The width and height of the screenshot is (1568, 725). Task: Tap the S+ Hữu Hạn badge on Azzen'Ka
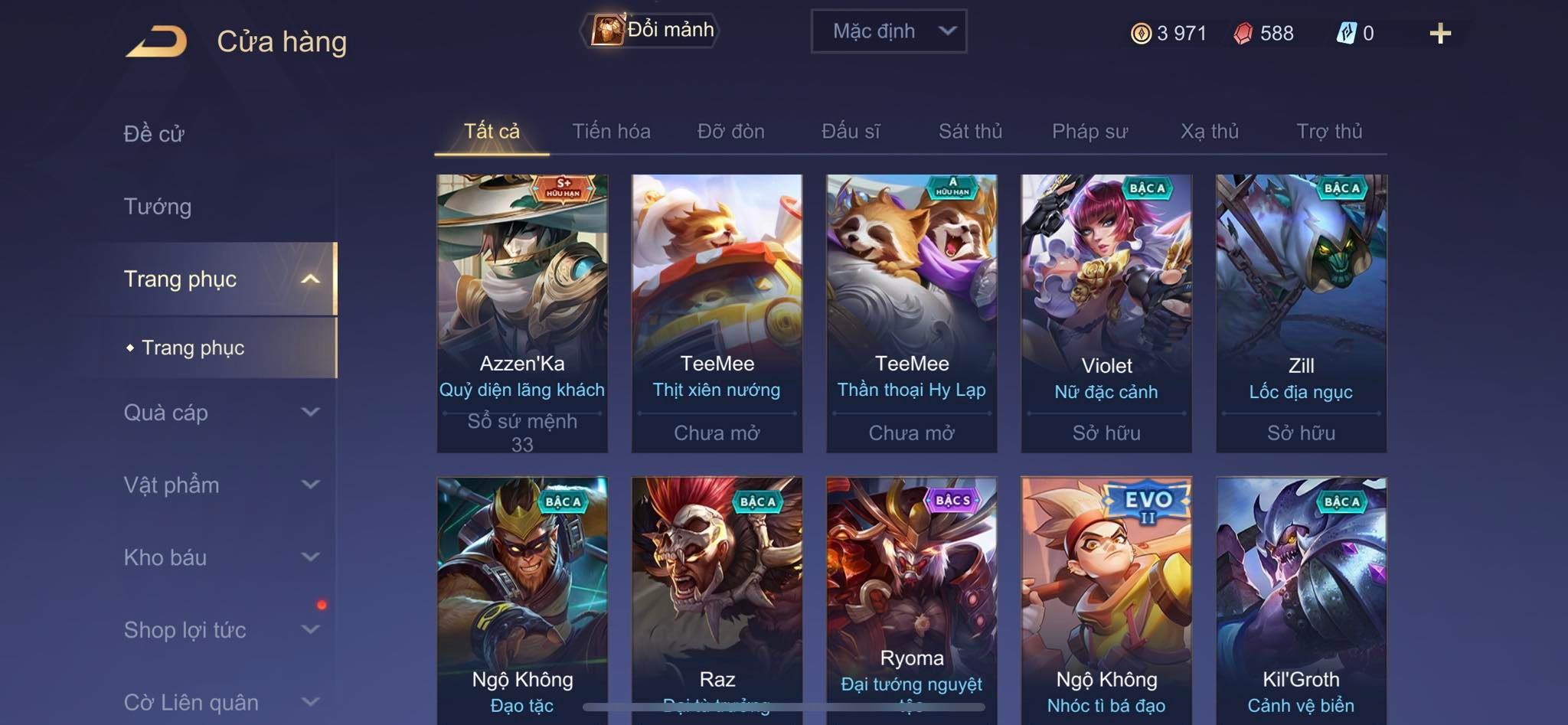pyautogui.click(x=563, y=188)
